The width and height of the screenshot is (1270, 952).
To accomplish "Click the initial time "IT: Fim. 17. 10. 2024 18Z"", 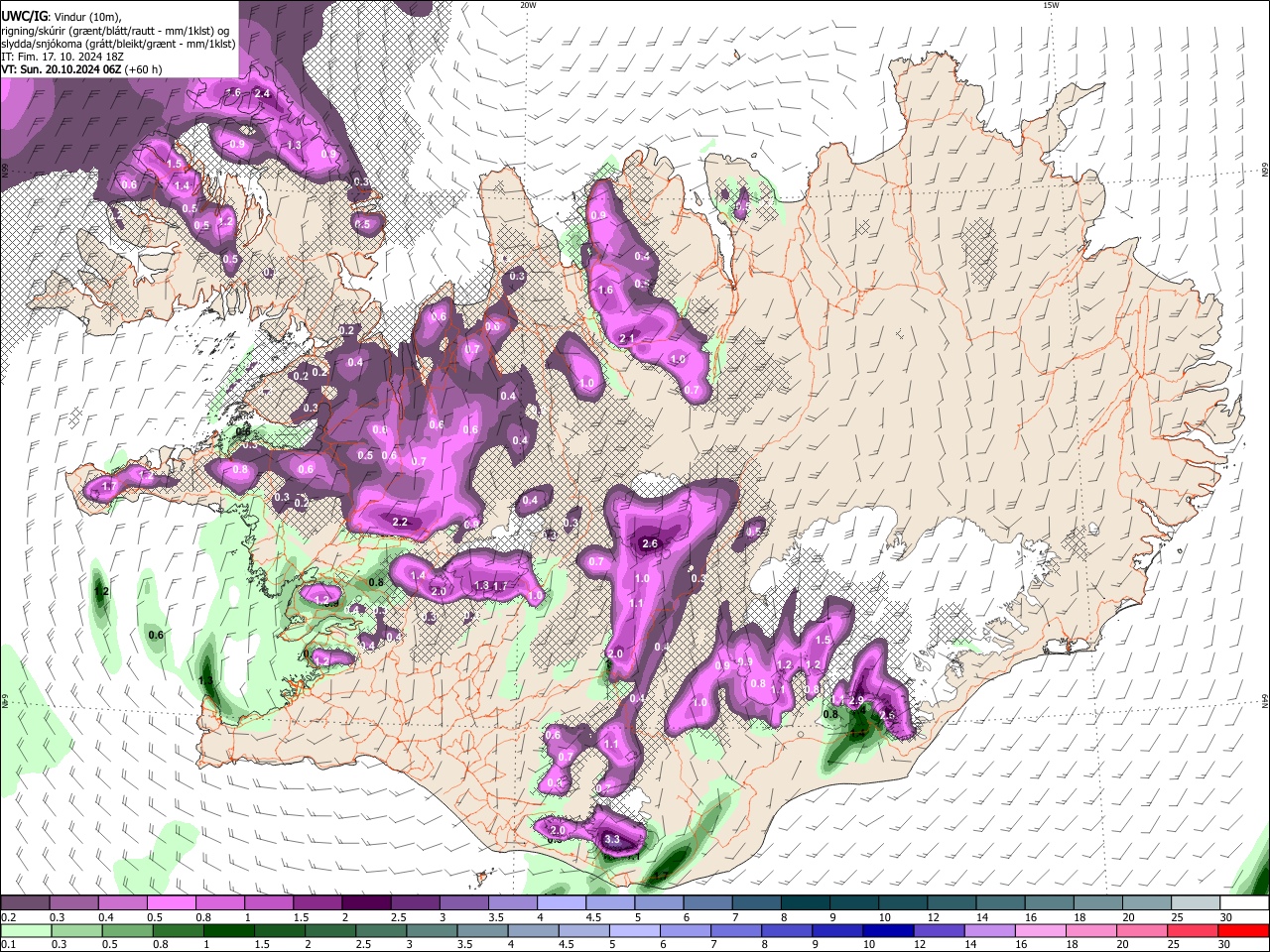I will (x=63, y=57).
